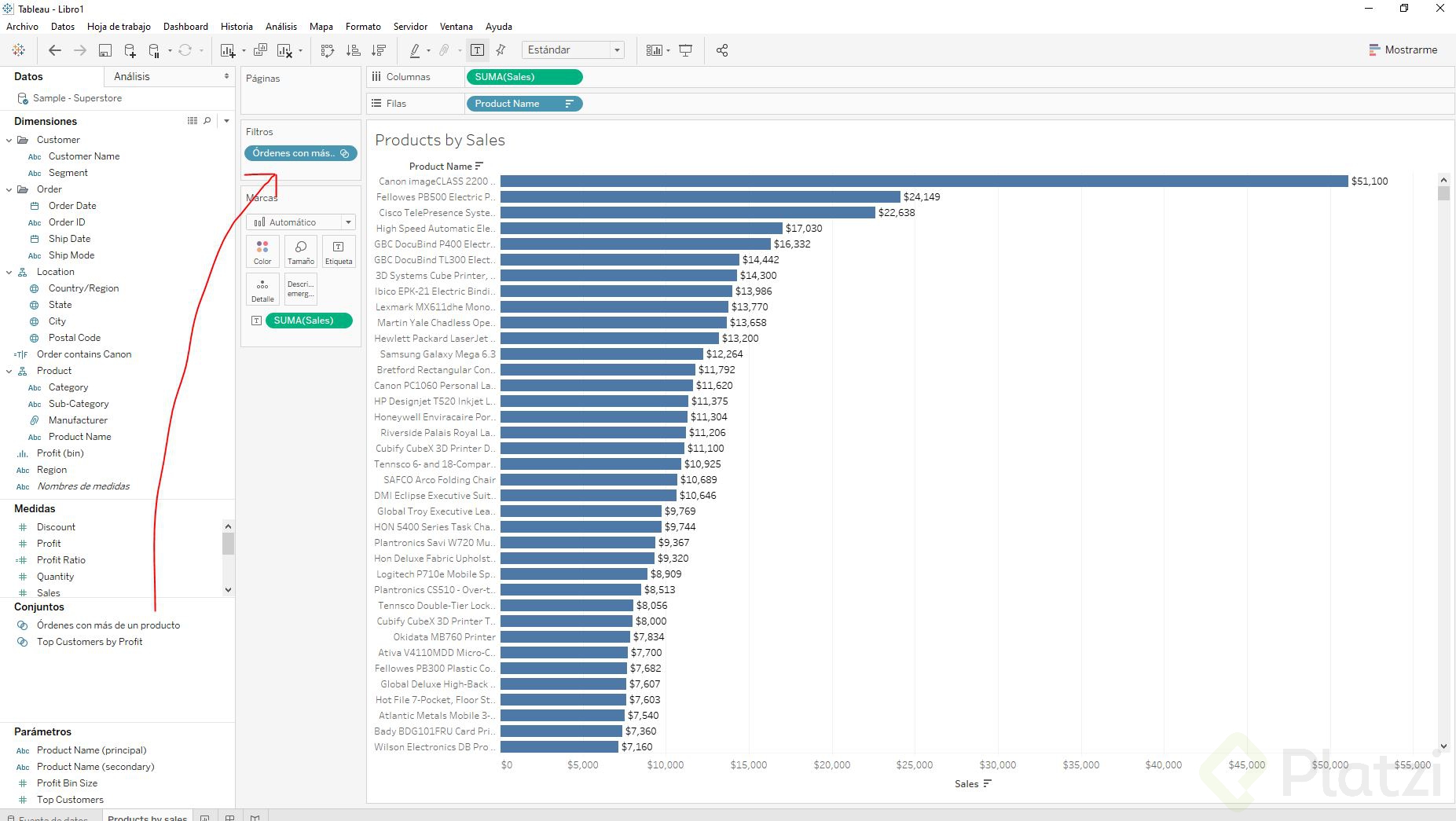The height and width of the screenshot is (821, 1456).
Task: Toggle mark labels with the T button
Action: point(477,50)
